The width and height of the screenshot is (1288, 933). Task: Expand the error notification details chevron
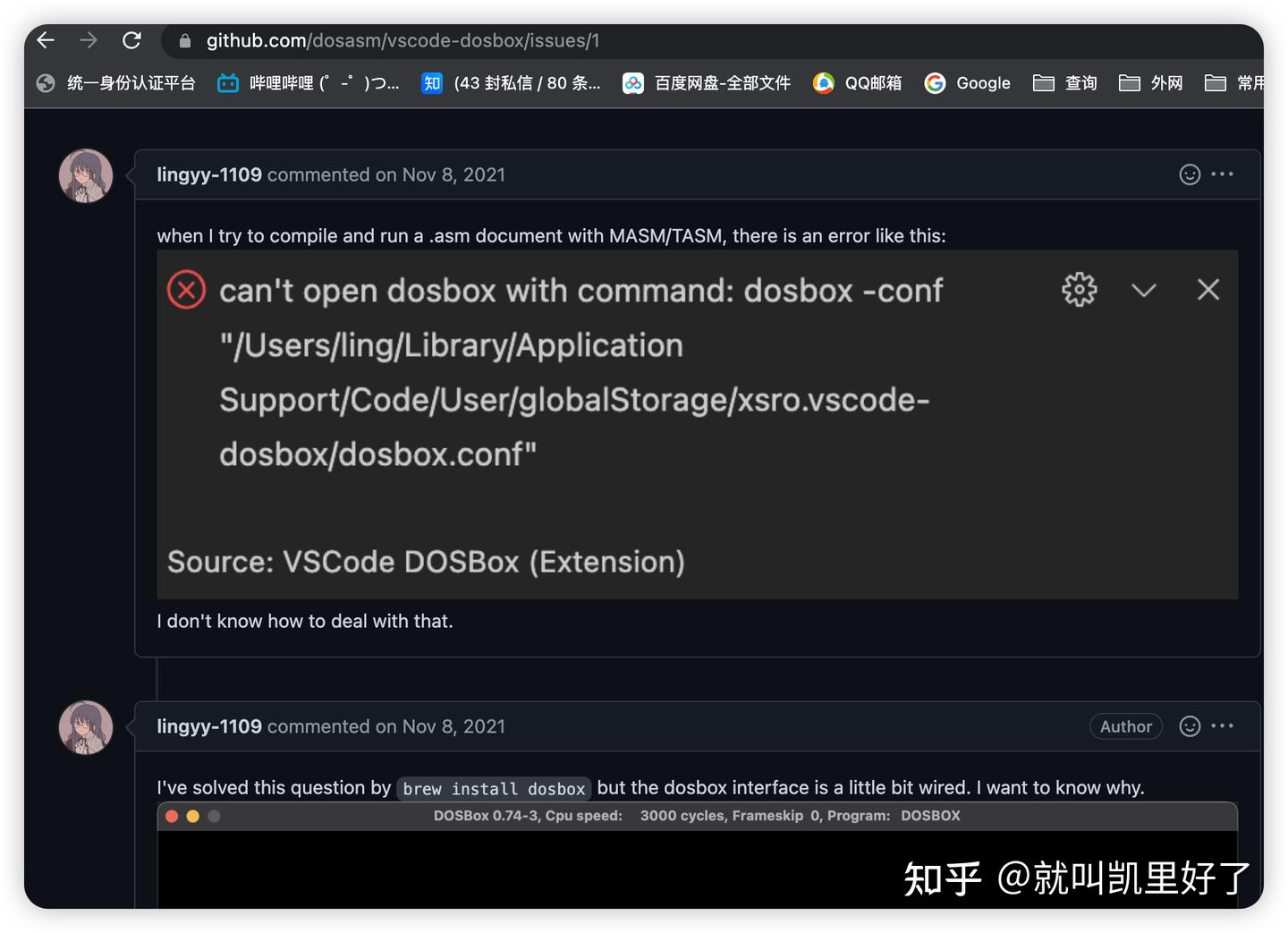click(x=1144, y=289)
